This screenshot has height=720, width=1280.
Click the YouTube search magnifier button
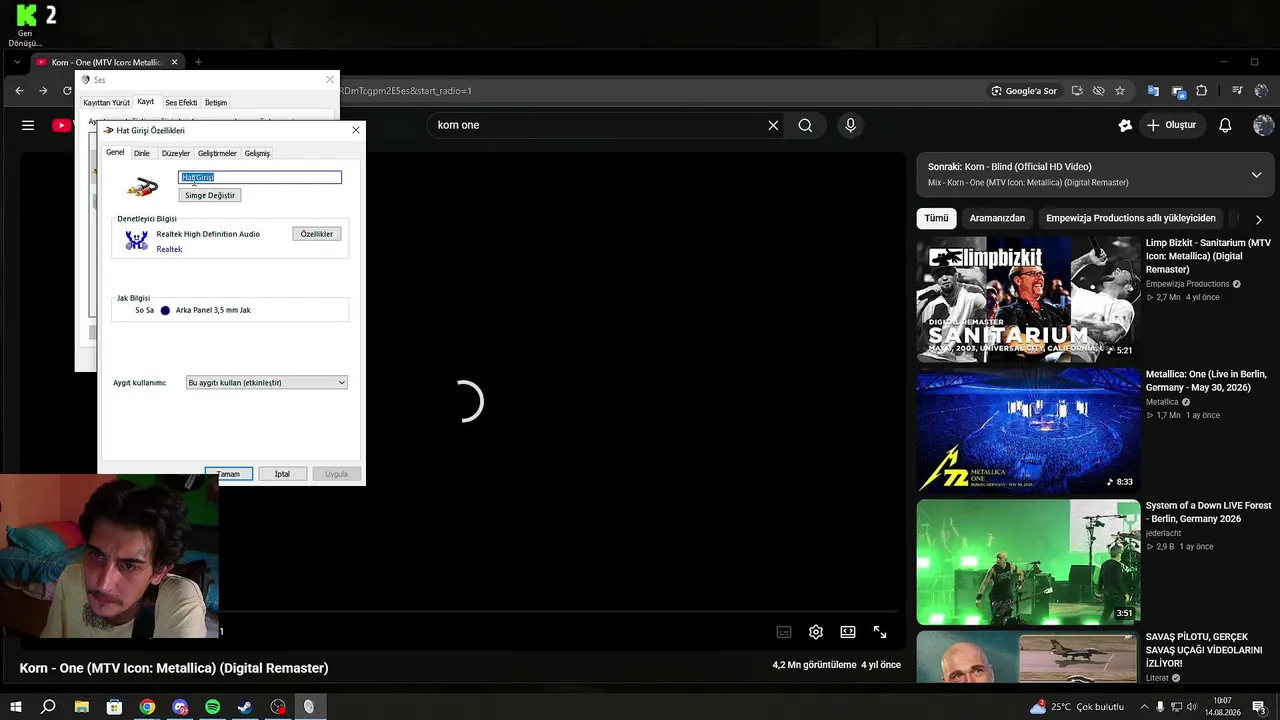tap(805, 125)
